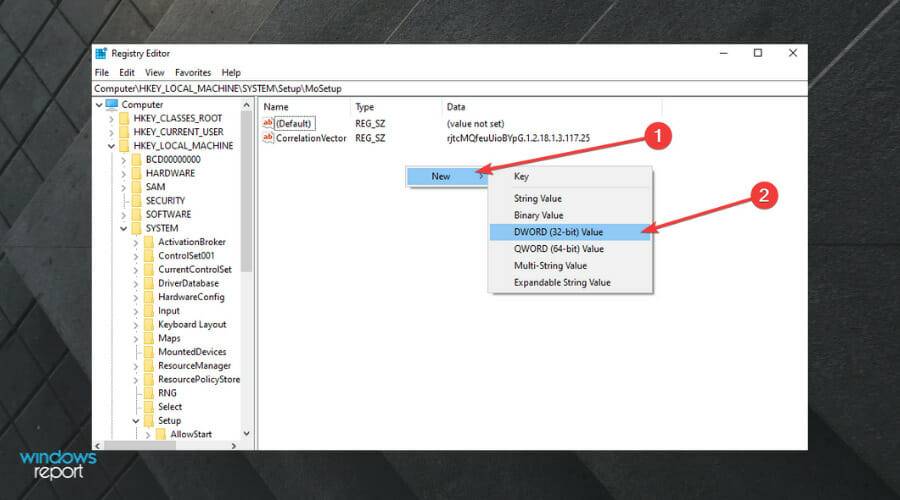Viewport: 900px width, 500px height.
Task: Open the Help menu
Action: tap(231, 73)
